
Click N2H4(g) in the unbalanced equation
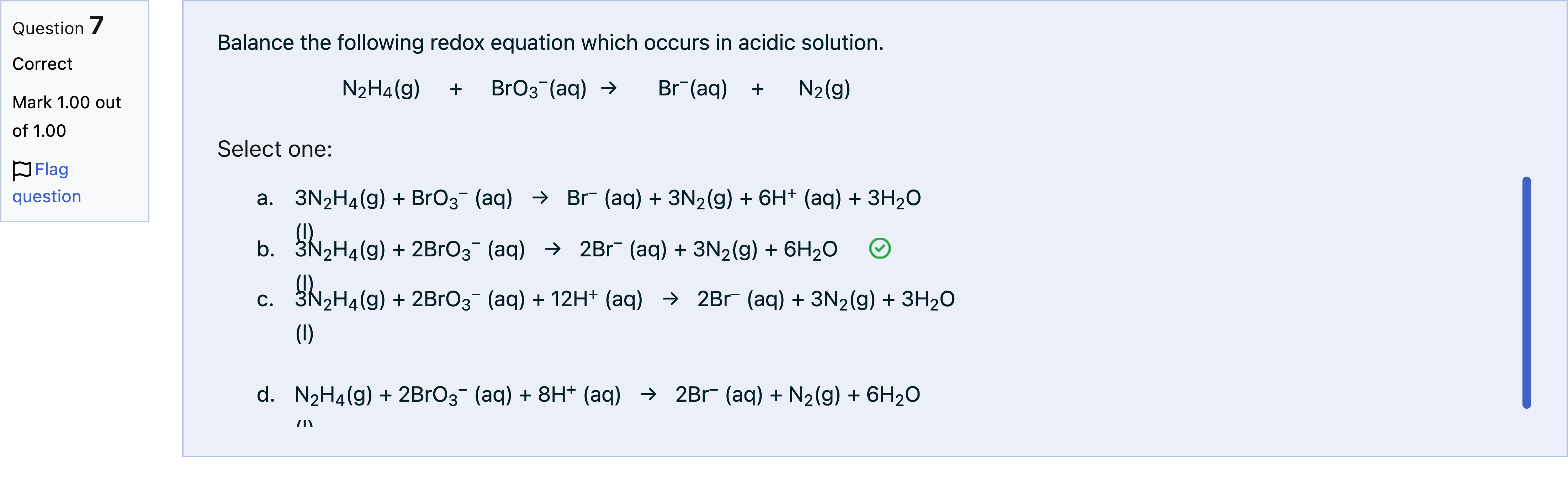381,89
